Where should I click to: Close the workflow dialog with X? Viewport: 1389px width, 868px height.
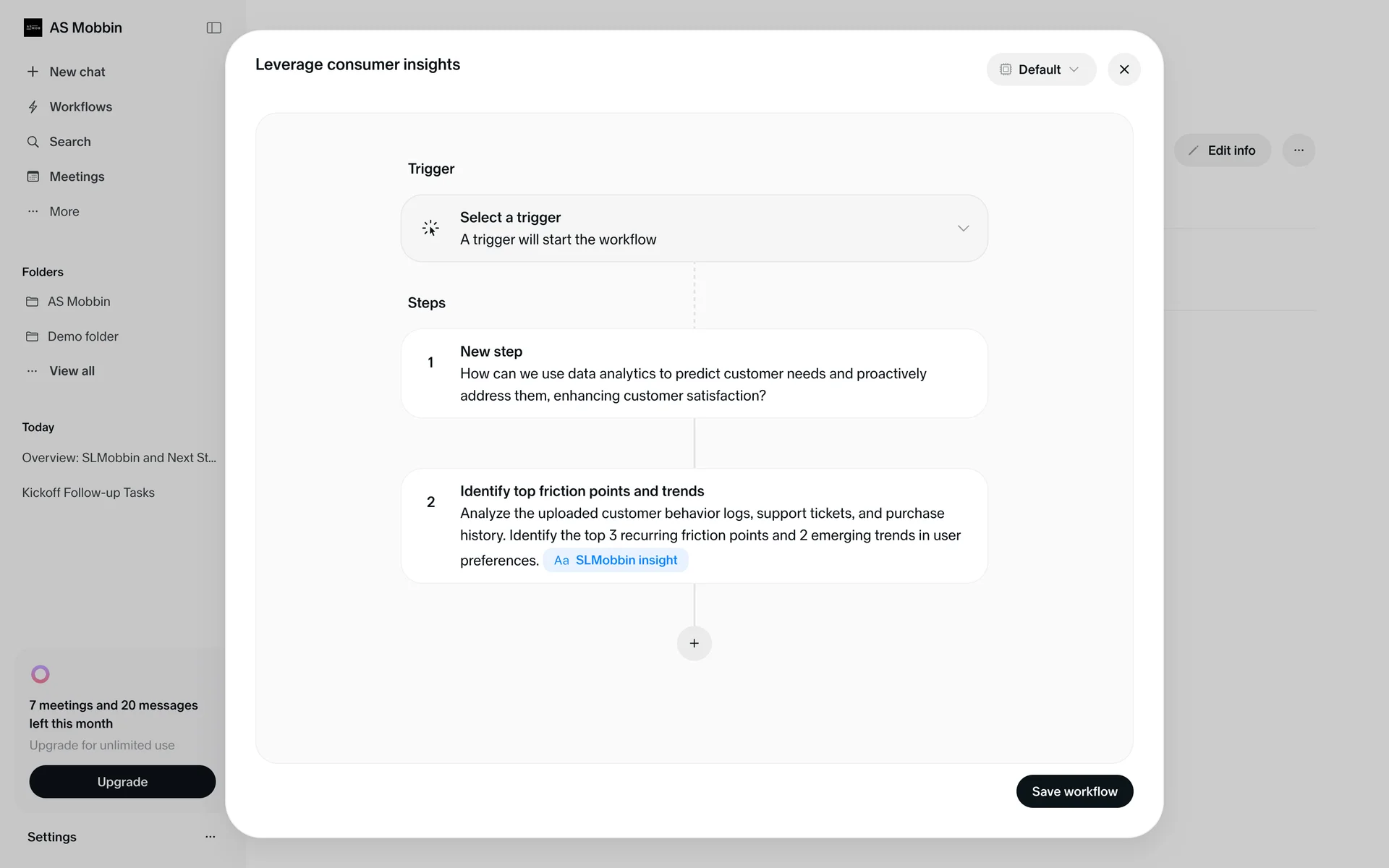click(1123, 69)
